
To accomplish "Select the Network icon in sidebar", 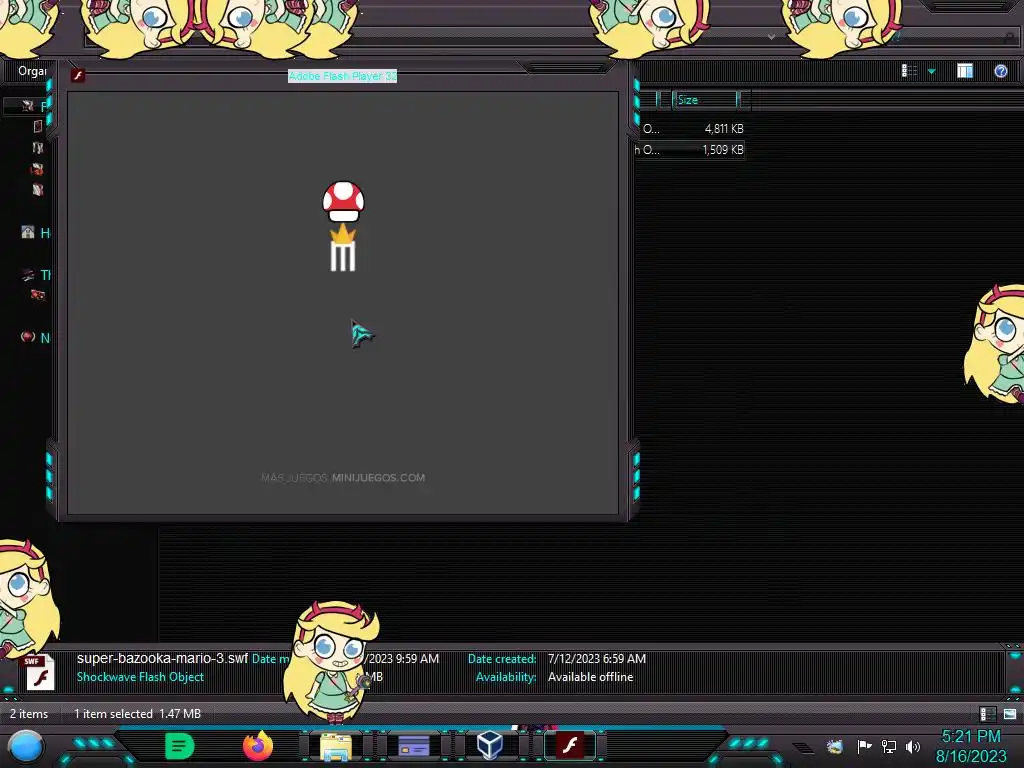I will pos(27,337).
